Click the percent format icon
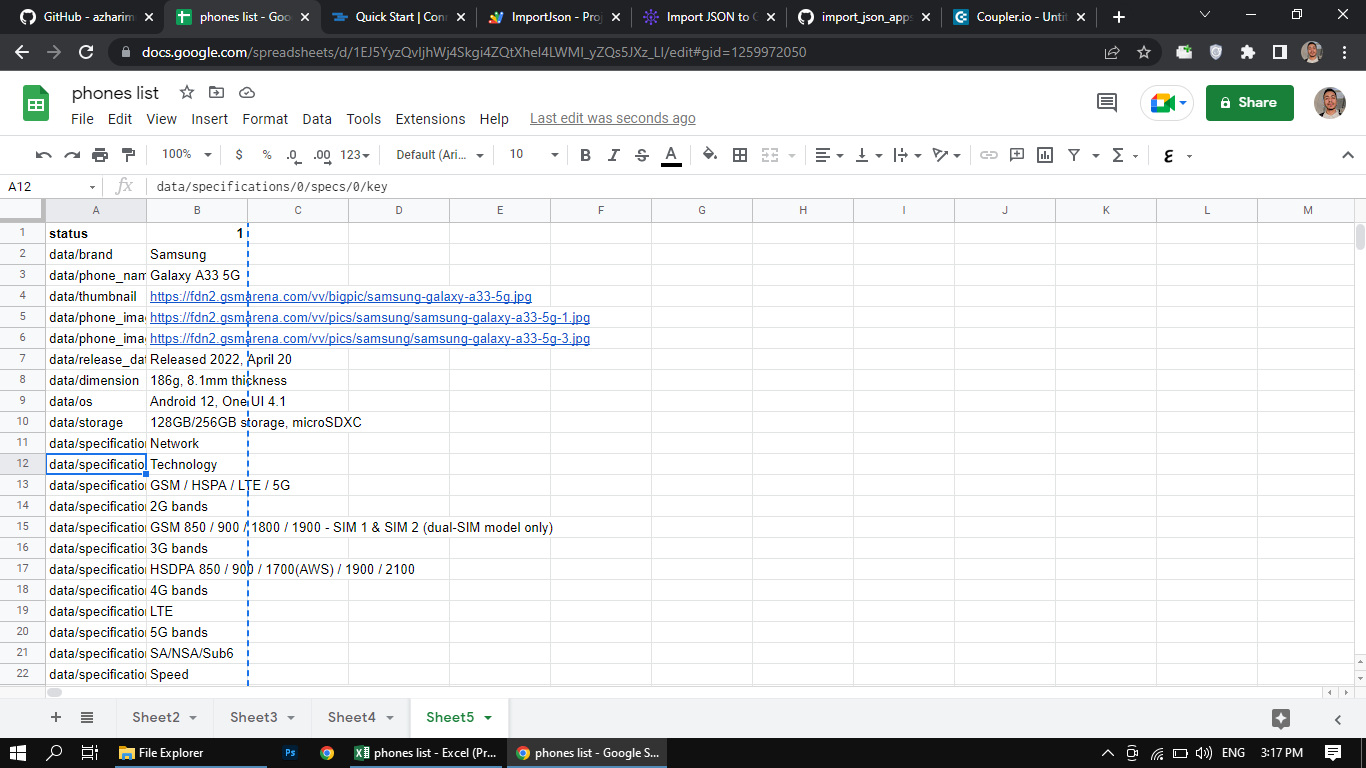 [x=265, y=155]
